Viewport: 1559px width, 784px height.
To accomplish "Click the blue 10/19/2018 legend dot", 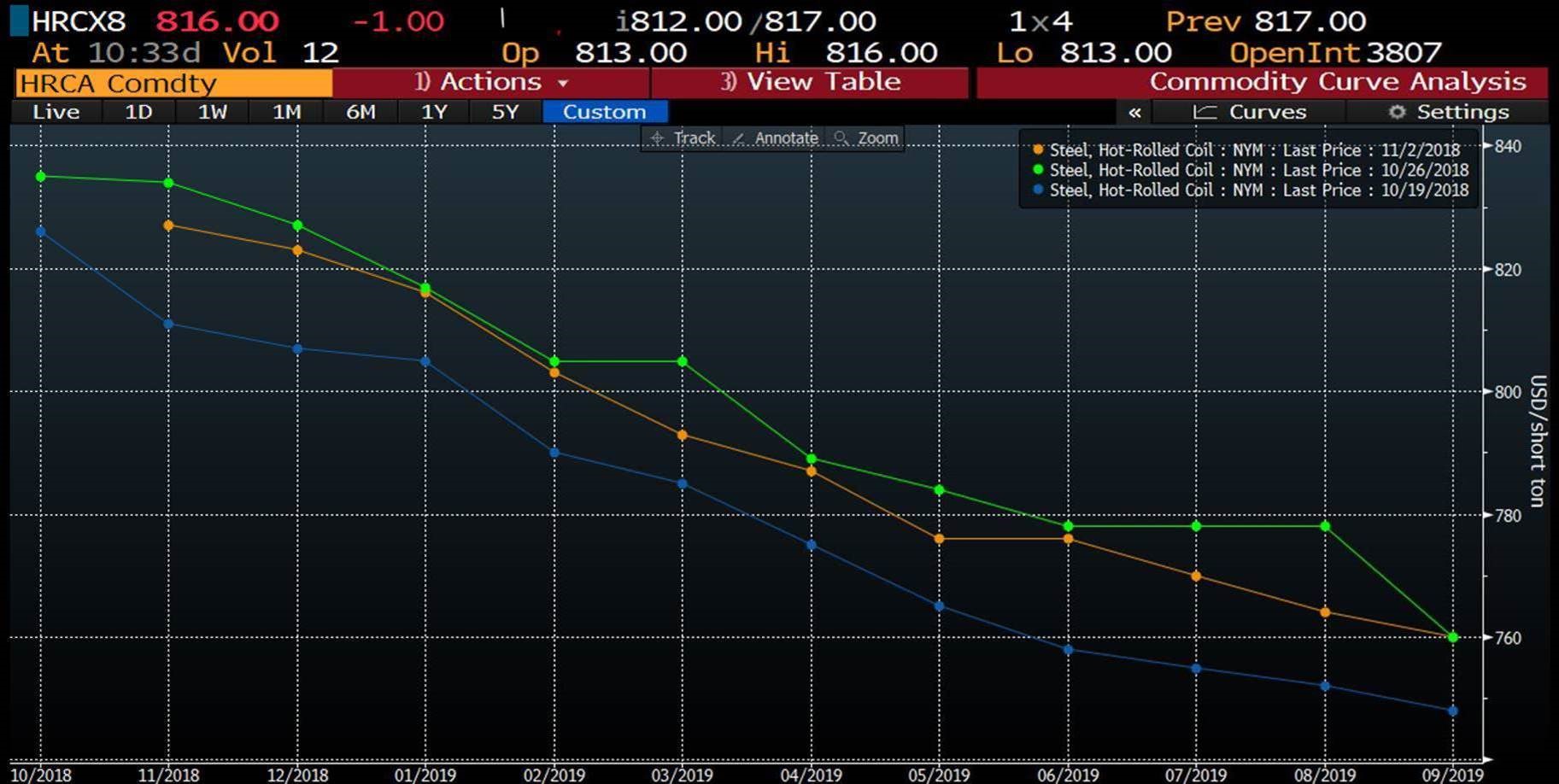I will pyautogui.click(x=1038, y=190).
